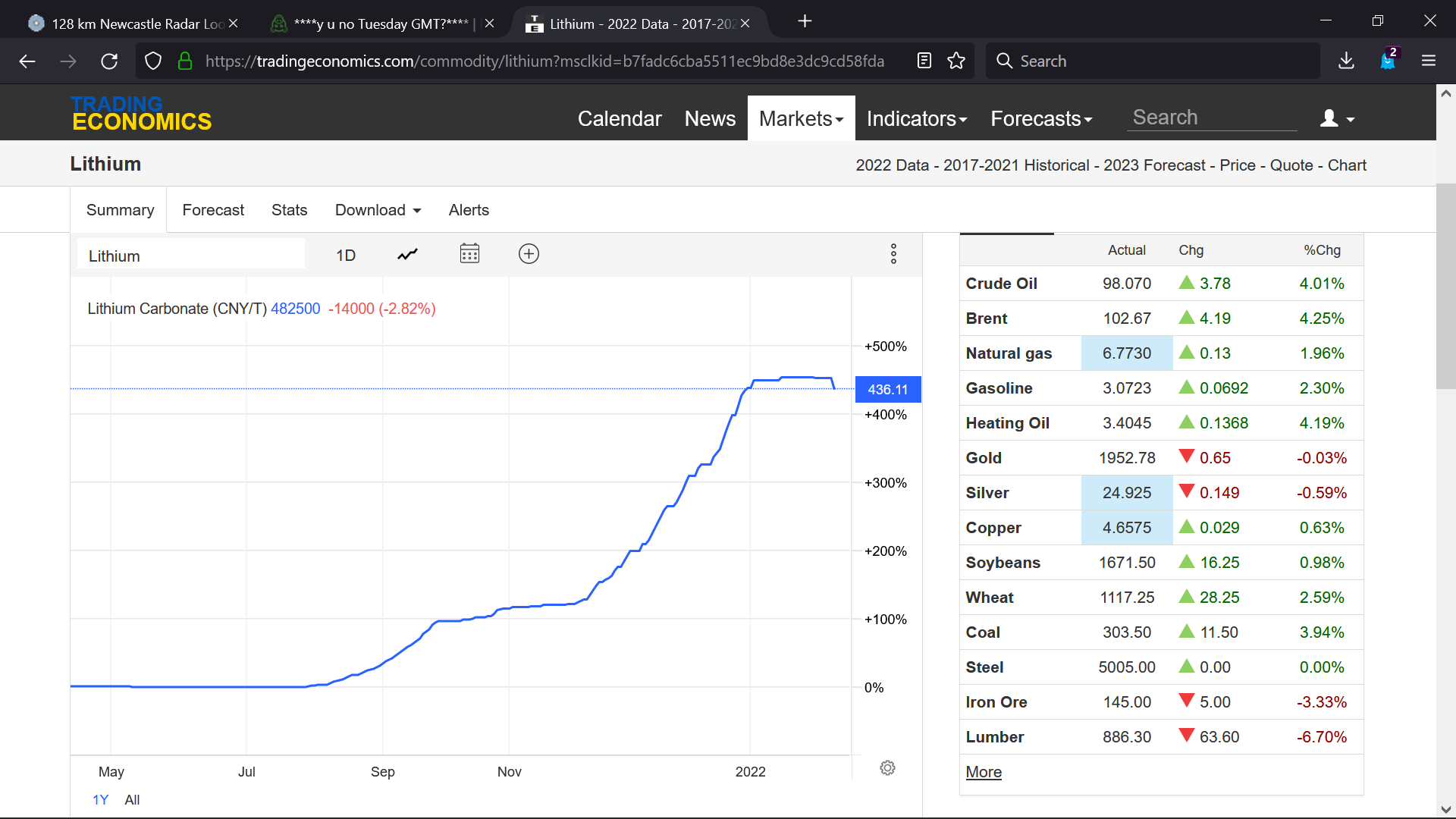
Task: Close the Tuesday GMT tab
Action: [490, 24]
